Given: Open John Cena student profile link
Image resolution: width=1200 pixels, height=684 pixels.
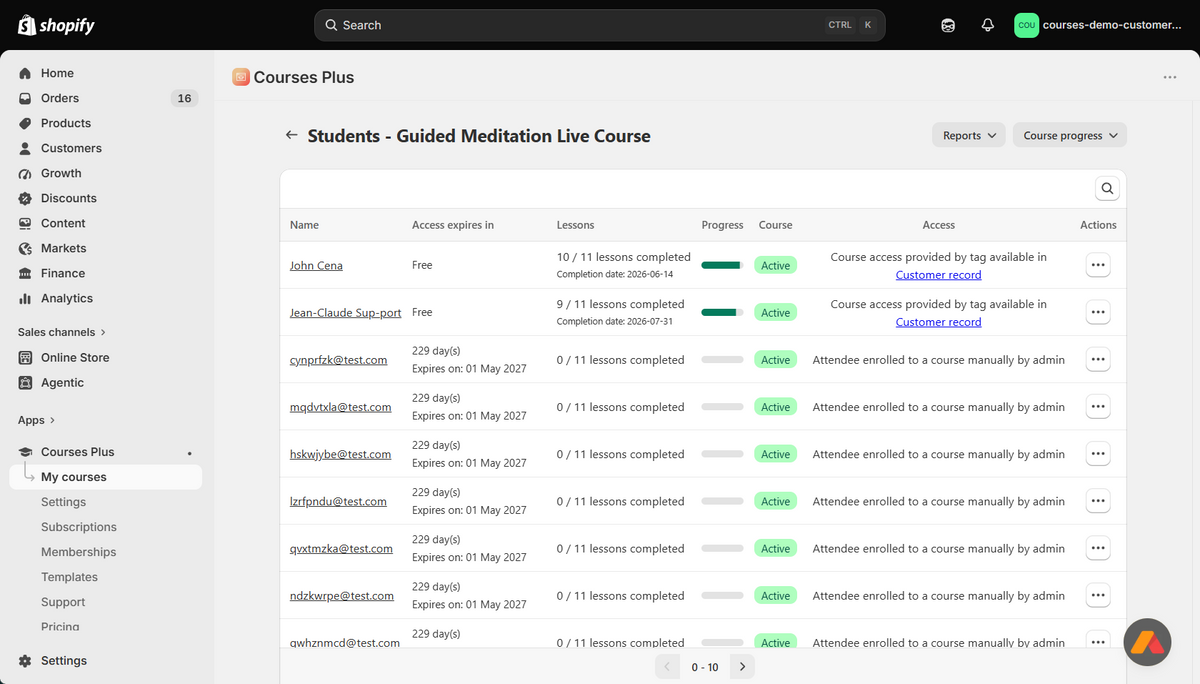Looking at the screenshot, I should (x=316, y=265).
